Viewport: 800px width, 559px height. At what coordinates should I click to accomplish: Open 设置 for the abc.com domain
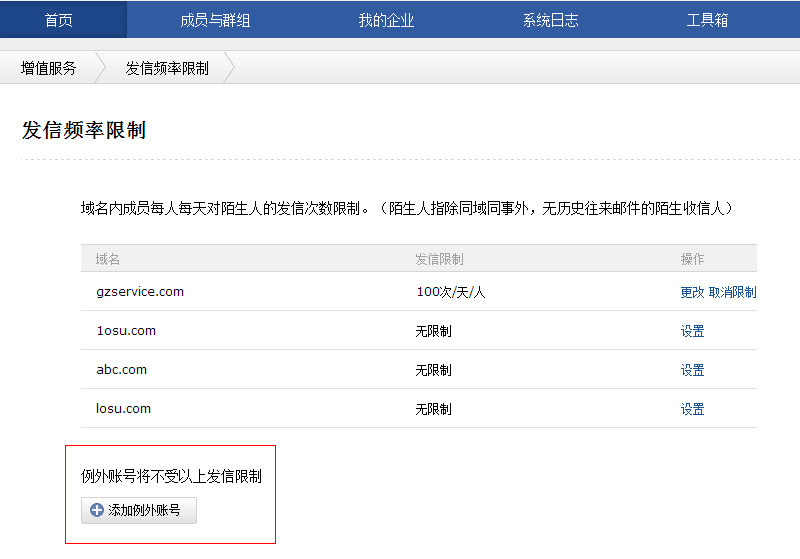pyautogui.click(x=692, y=370)
